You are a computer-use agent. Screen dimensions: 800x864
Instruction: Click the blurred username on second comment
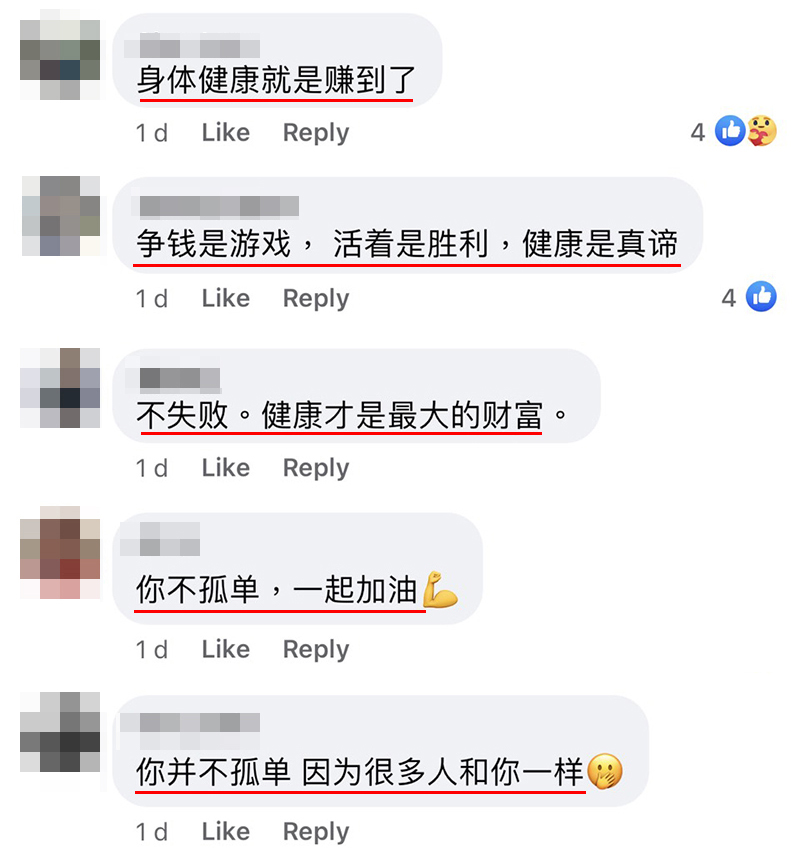click(219, 207)
